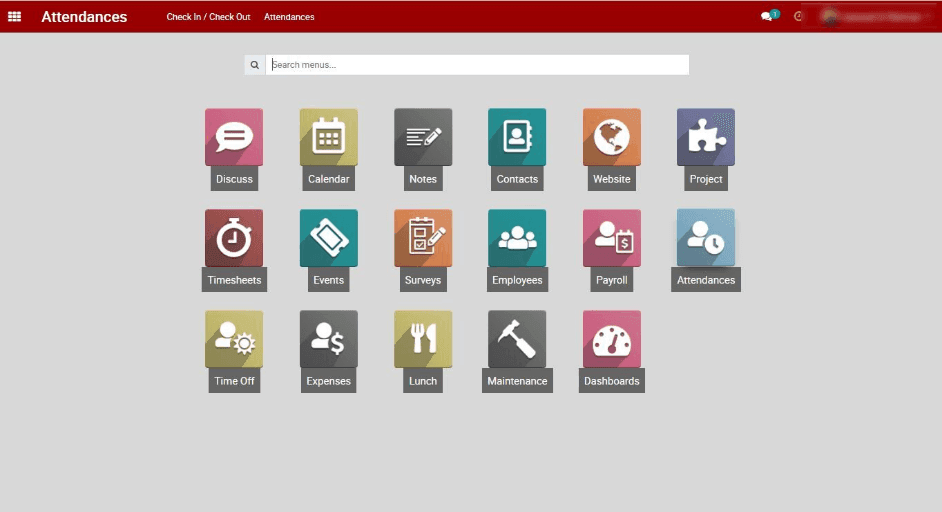
Task: Click the Expenses app icon
Action: tap(328, 339)
